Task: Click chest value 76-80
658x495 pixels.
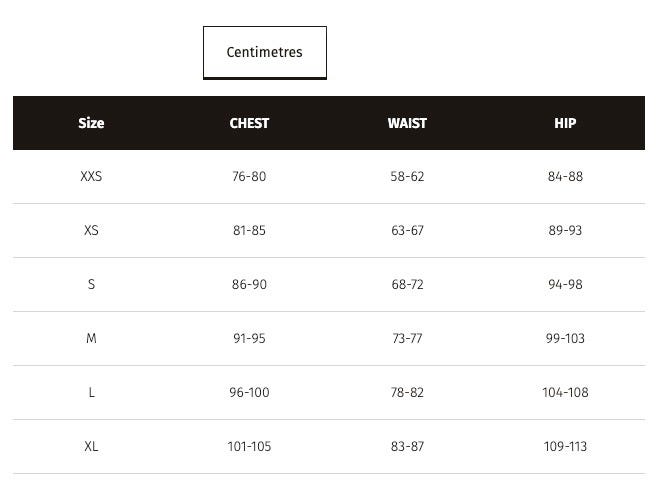Action: coord(249,176)
